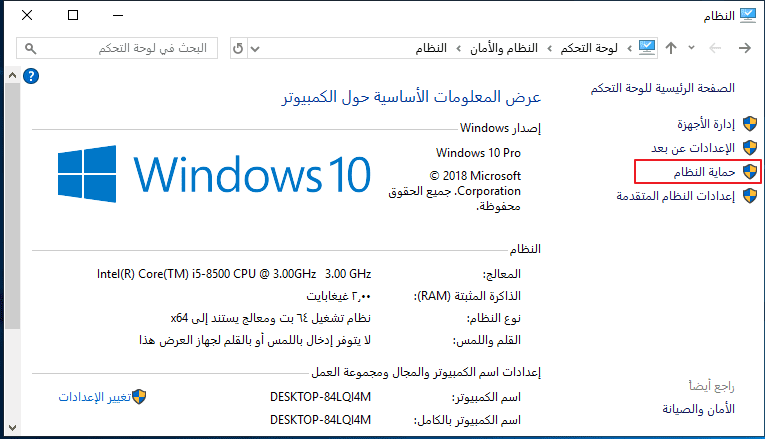
Task: Click the Control Panel search field
Action: [117, 48]
